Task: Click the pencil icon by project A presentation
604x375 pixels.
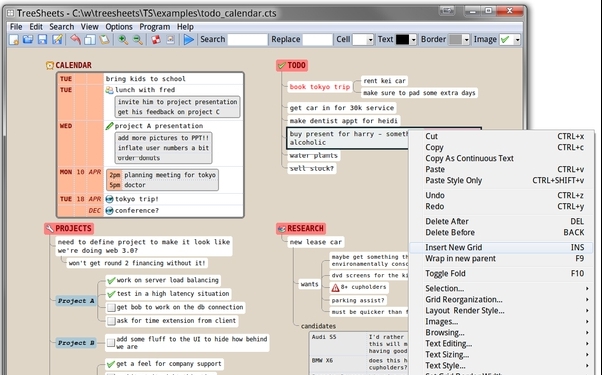Action: [109, 126]
